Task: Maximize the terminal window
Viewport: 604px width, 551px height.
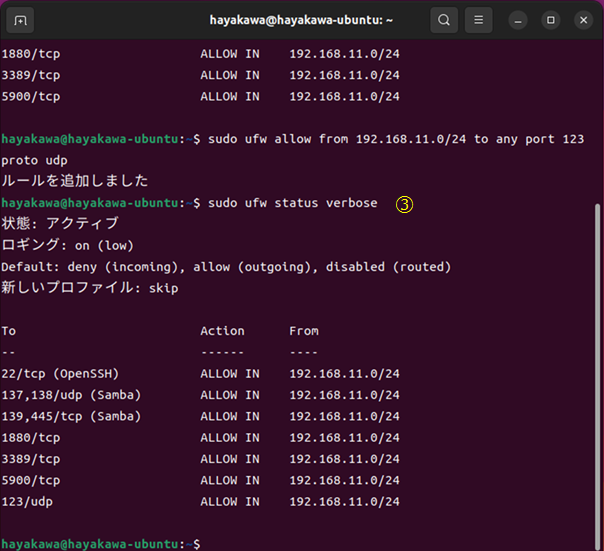Action: tap(550, 20)
